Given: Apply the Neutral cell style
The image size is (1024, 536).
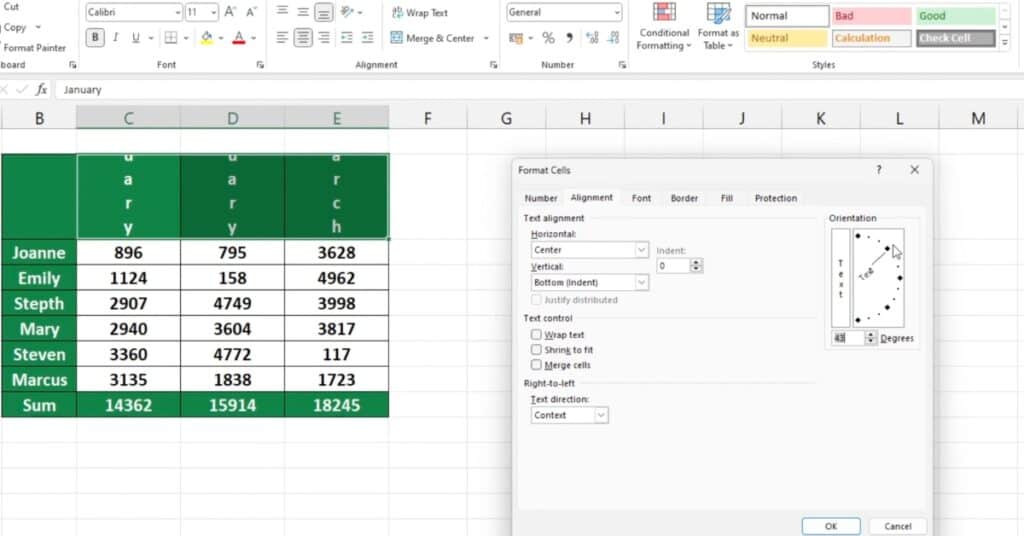Looking at the screenshot, I should pyautogui.click(x=786, y=38).
